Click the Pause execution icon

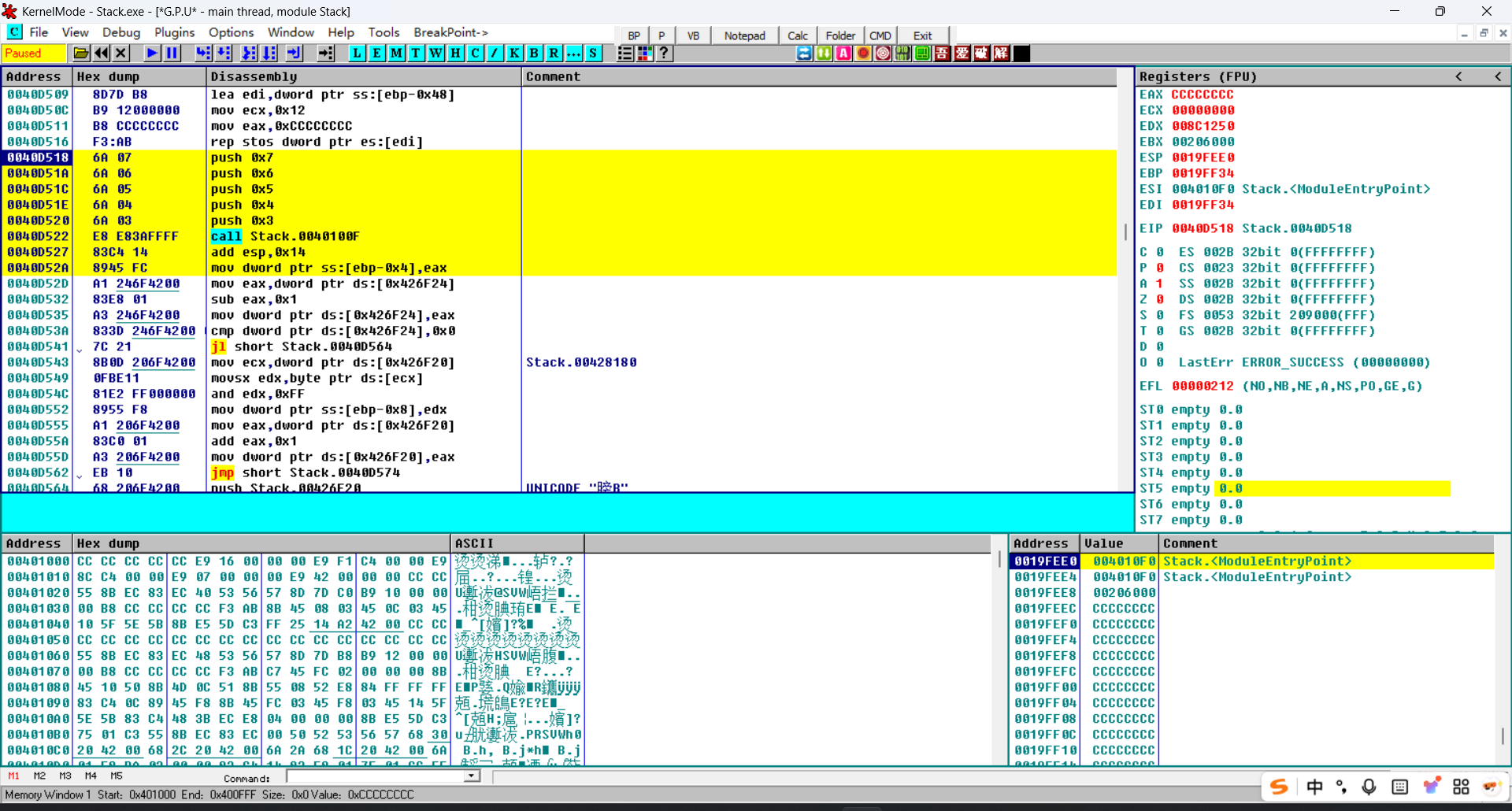pyautogui.click(x=172, y=54)
